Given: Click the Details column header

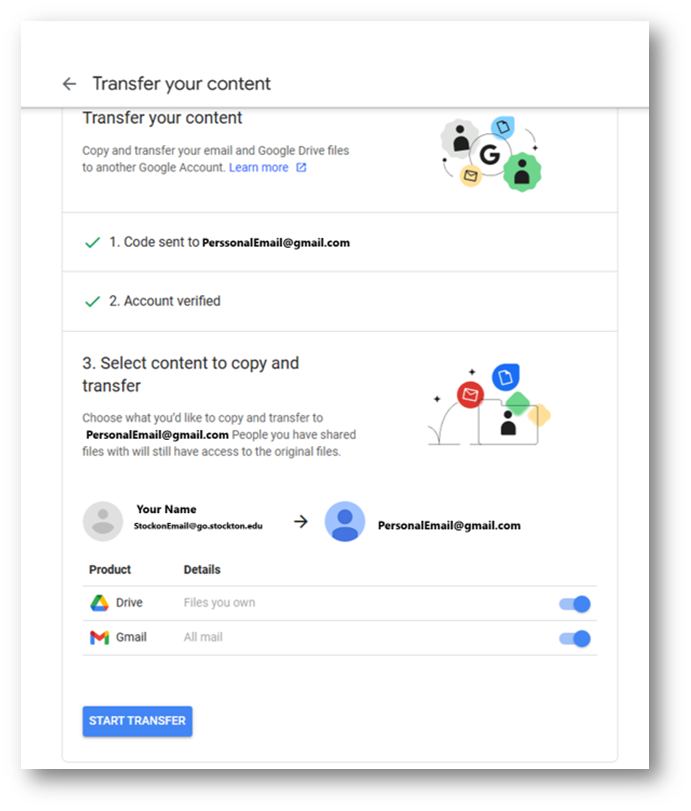Looking at the screenshot, I should pyautogui.click(x=202, y=569).
